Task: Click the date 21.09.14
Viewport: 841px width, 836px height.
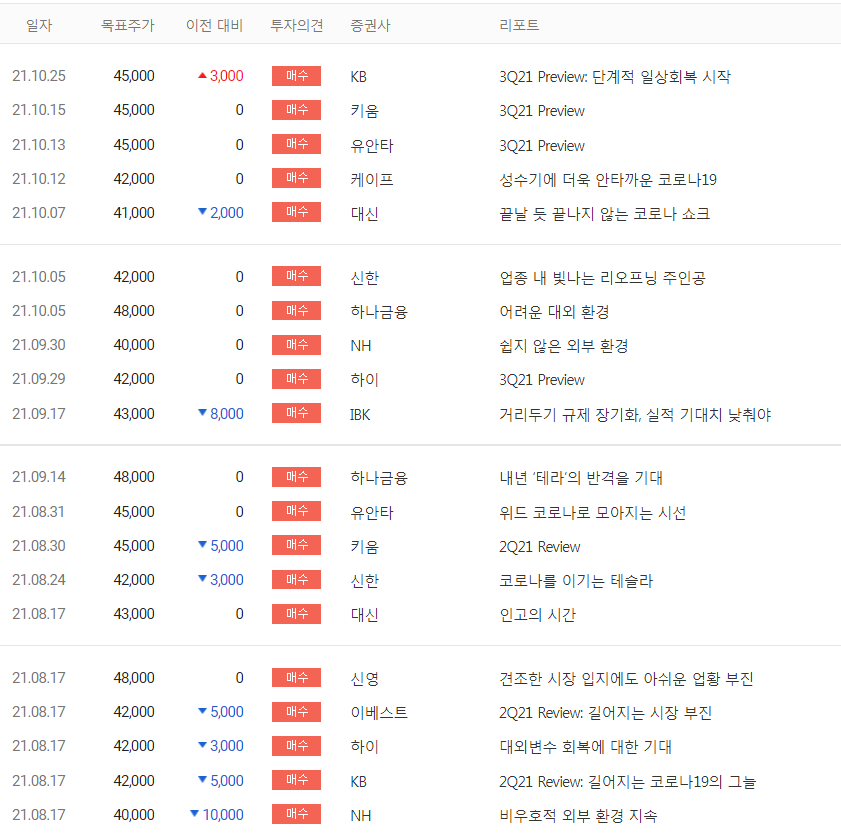Action: 39,477
